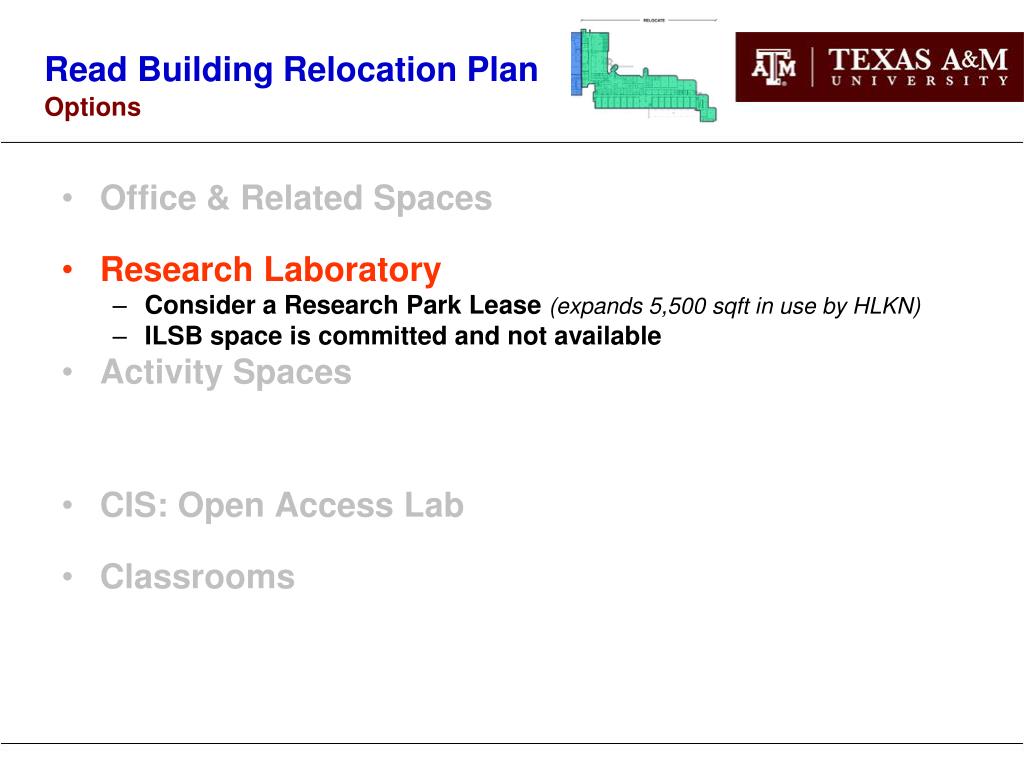Click the Classrooms bullet item
Viewport: 1024px width, 768px height.
(197, 577)
